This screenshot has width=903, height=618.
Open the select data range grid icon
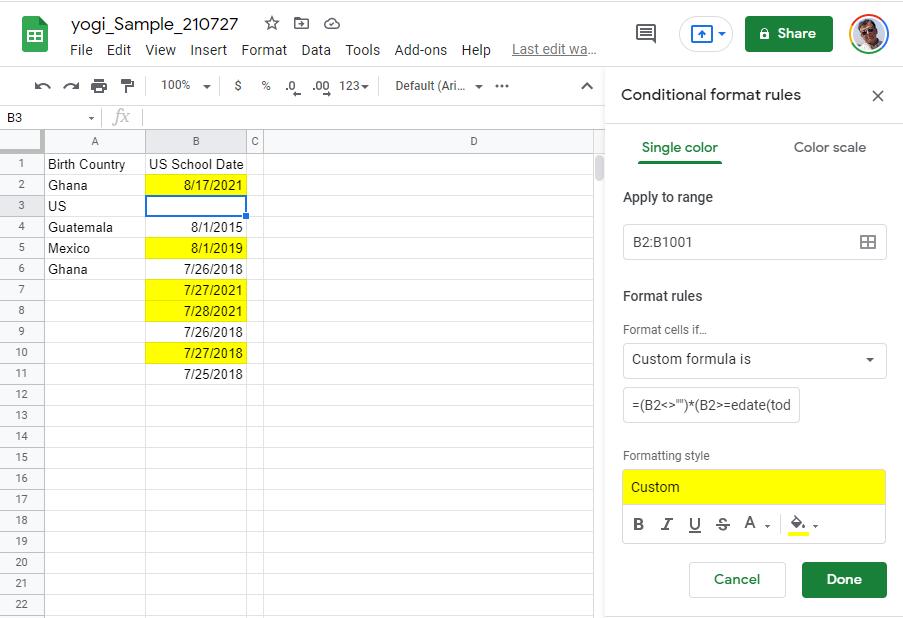point(866,241)
